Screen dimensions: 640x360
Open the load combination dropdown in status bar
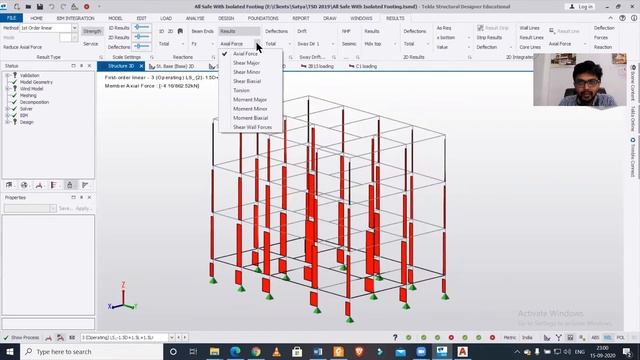point(172,338)
